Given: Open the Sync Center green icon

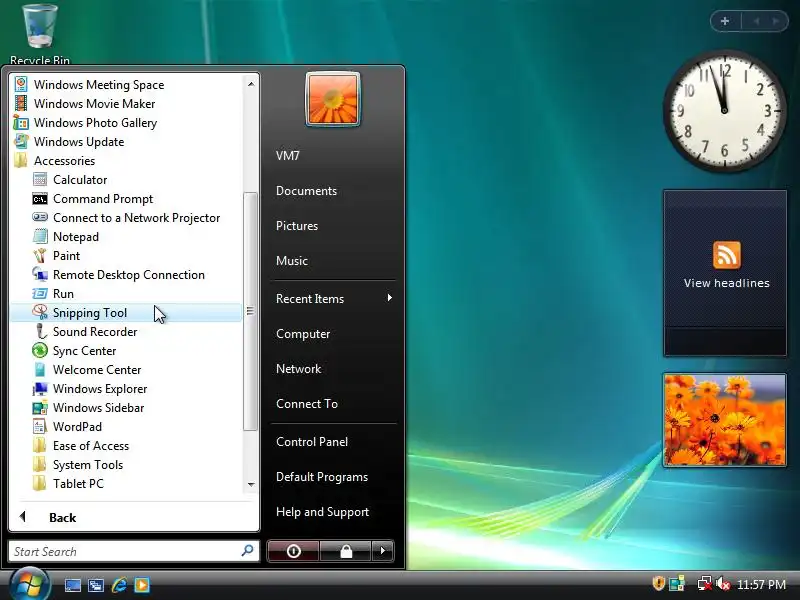Looking at the screenshot, I should (40, 351).
